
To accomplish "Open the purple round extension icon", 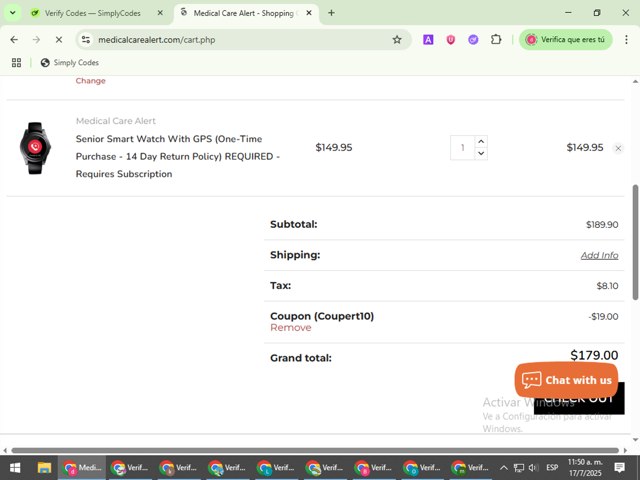I will pyautogui.click(x=473, y=40).
